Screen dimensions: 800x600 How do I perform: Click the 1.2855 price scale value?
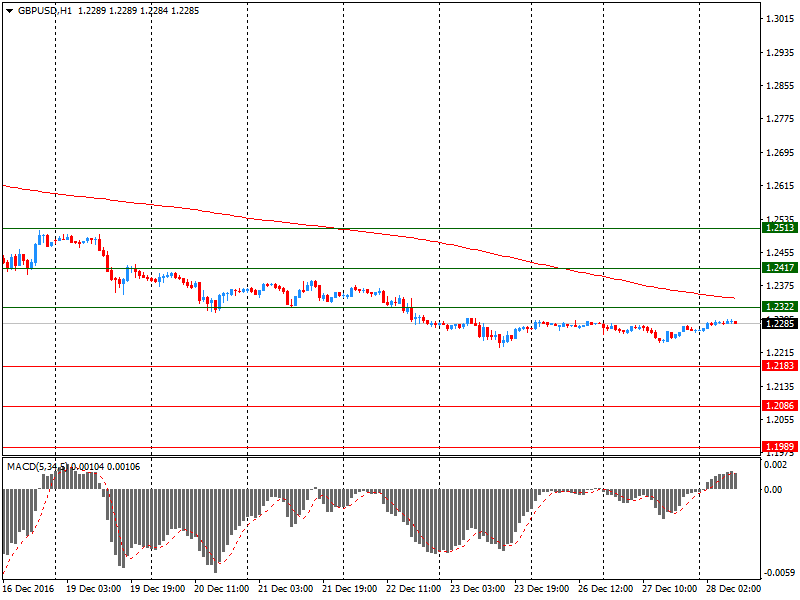point(780,86)
